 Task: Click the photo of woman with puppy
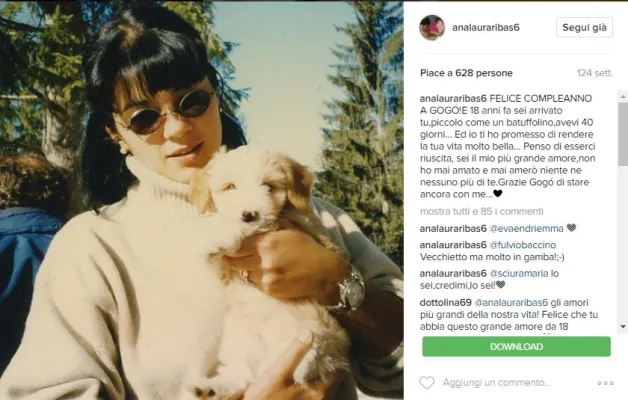(201, 200)
